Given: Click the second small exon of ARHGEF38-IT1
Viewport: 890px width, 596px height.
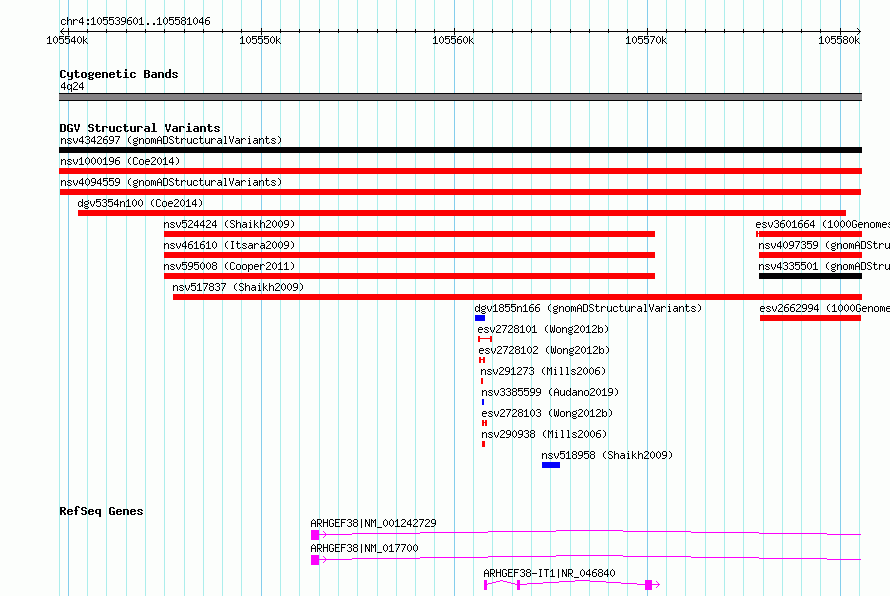Looking at the screenshot, I should [518, 585].
